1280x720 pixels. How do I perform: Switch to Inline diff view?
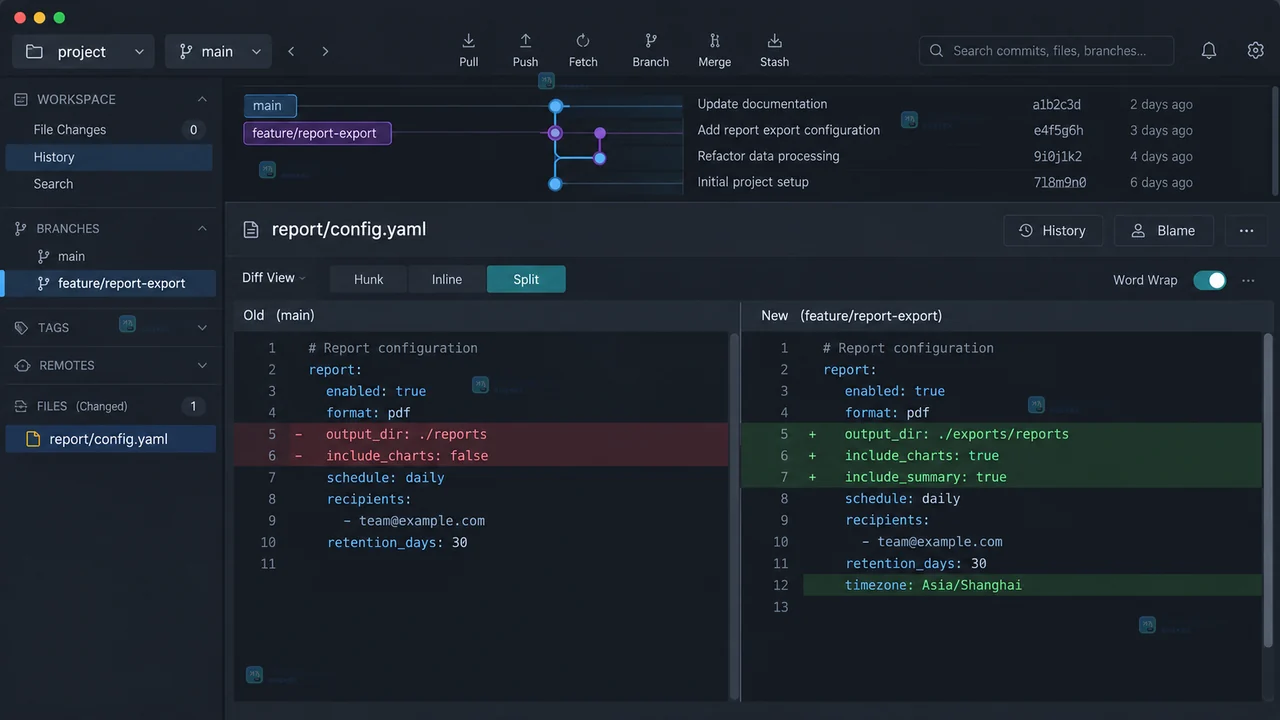[447, 280]
